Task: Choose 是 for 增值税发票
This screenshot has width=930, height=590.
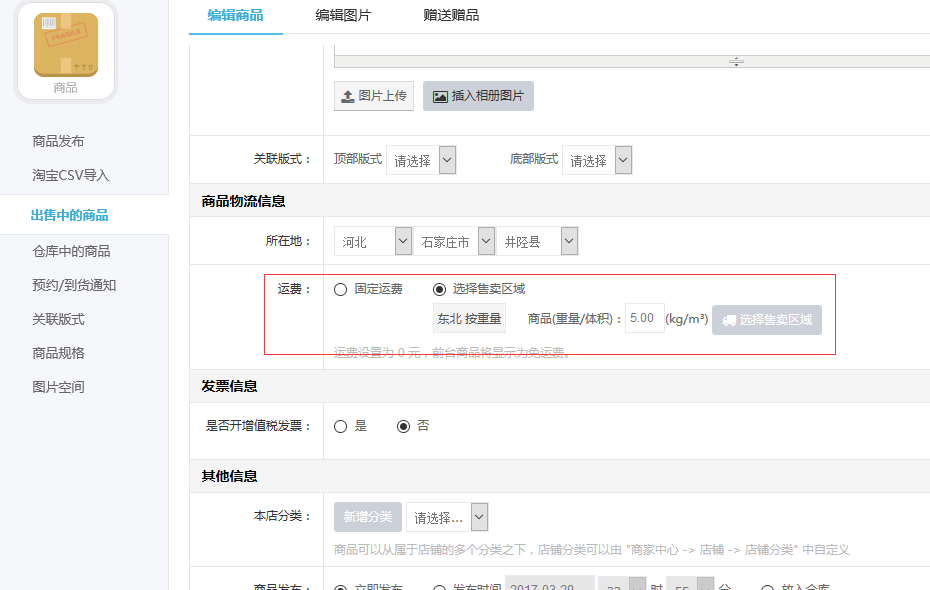Action: pos(340,426)
